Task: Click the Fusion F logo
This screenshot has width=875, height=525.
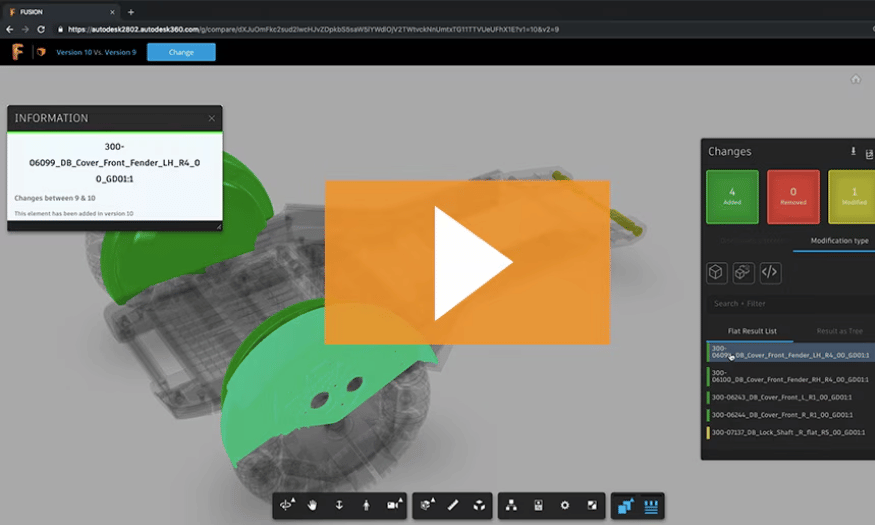Action: 18,52
